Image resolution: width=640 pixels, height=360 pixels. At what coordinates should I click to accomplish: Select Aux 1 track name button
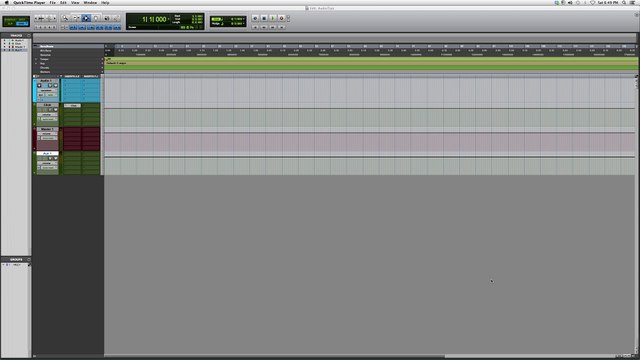47,153
